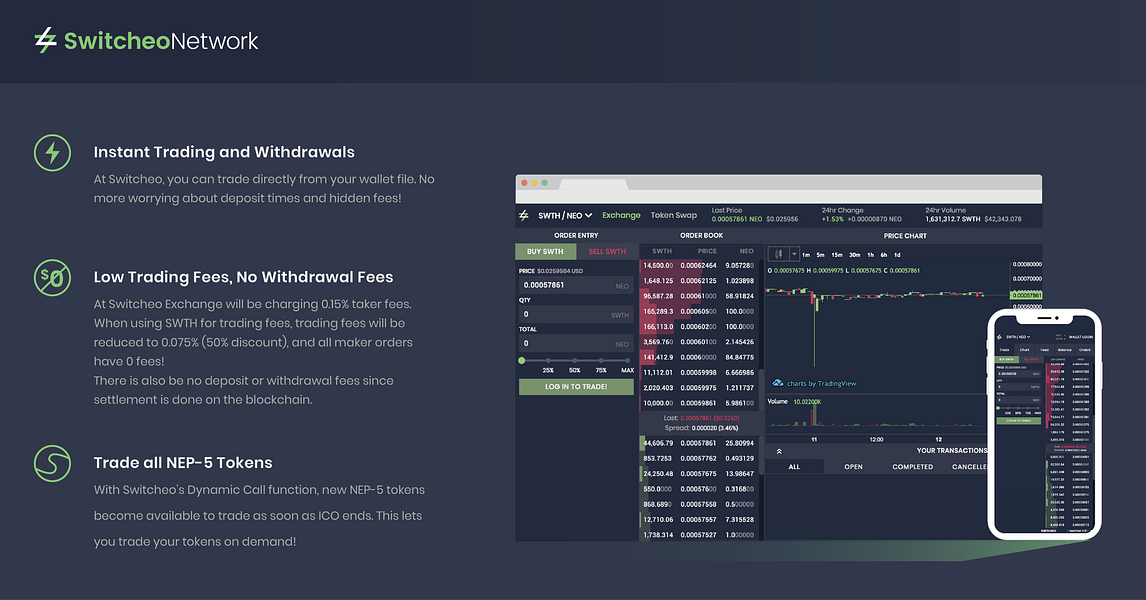The image size is (1146, 600).
Task: Click the sell order with 165,289.3 SWTH
Action: (x=699, y=311)
